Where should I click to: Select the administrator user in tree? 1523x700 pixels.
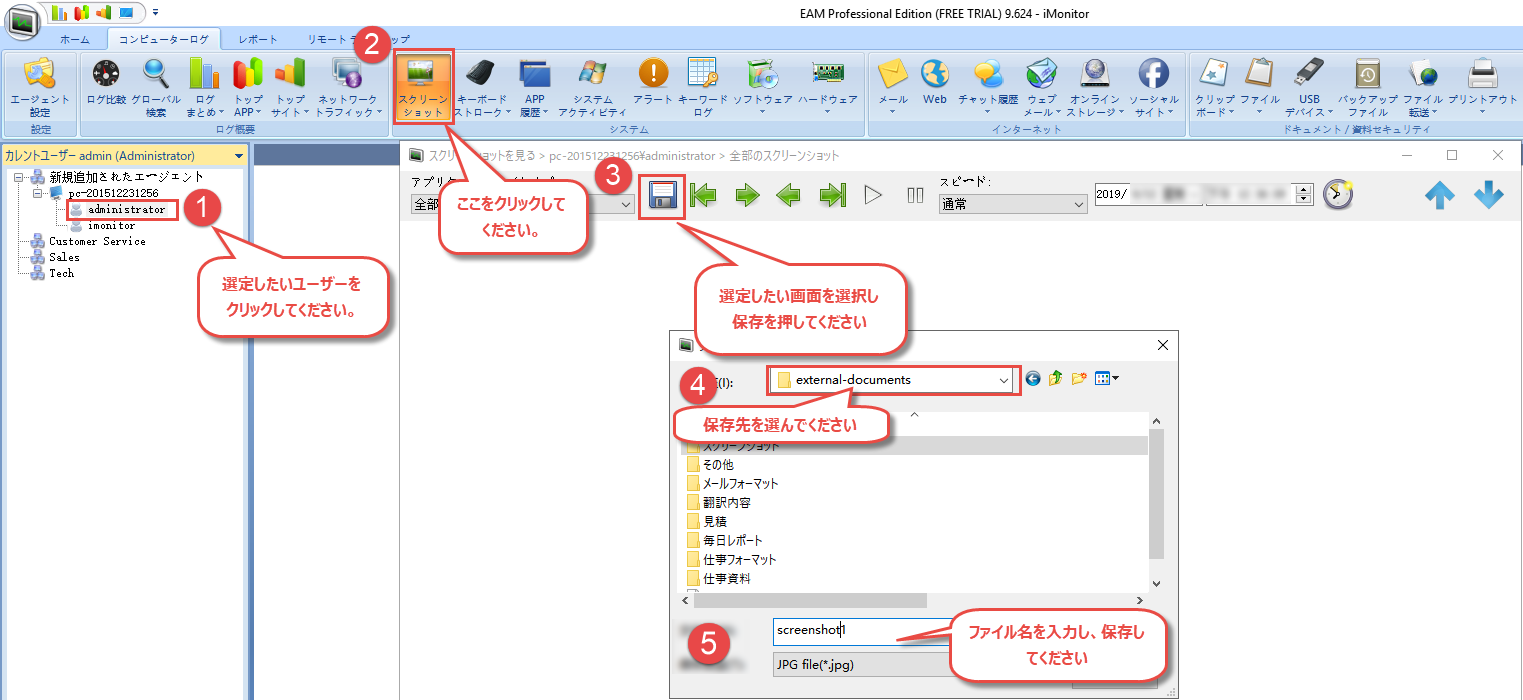(x=125, y=210)
